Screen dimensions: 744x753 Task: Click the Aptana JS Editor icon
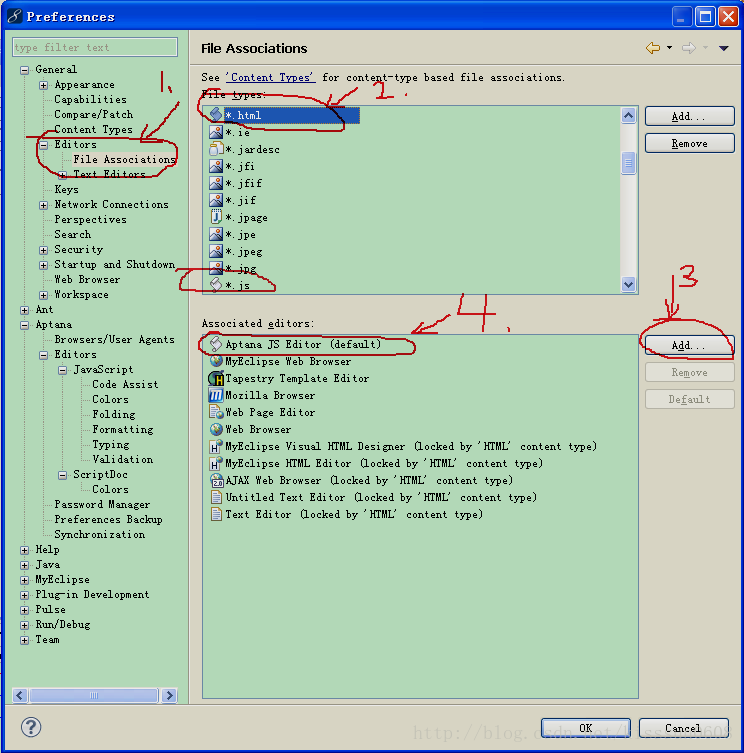tap(216, 344)
